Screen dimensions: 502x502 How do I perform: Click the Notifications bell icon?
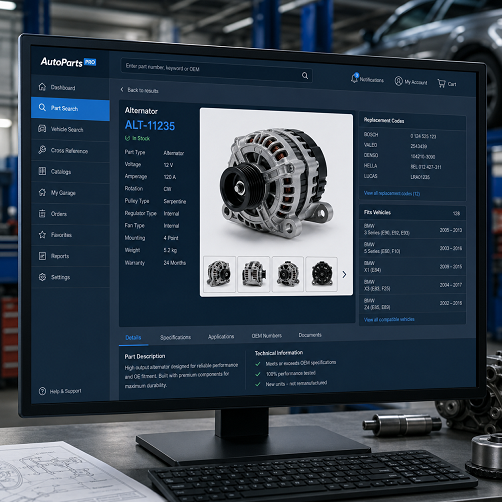pos(354,79)
